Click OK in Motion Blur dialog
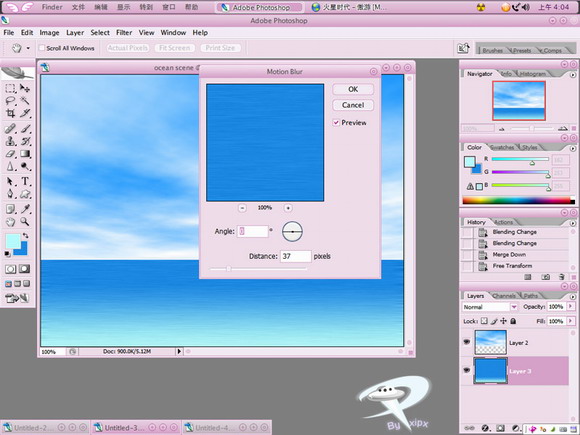Image resolution: width=580 pixels, height=435 pixels. coord(353,89)
